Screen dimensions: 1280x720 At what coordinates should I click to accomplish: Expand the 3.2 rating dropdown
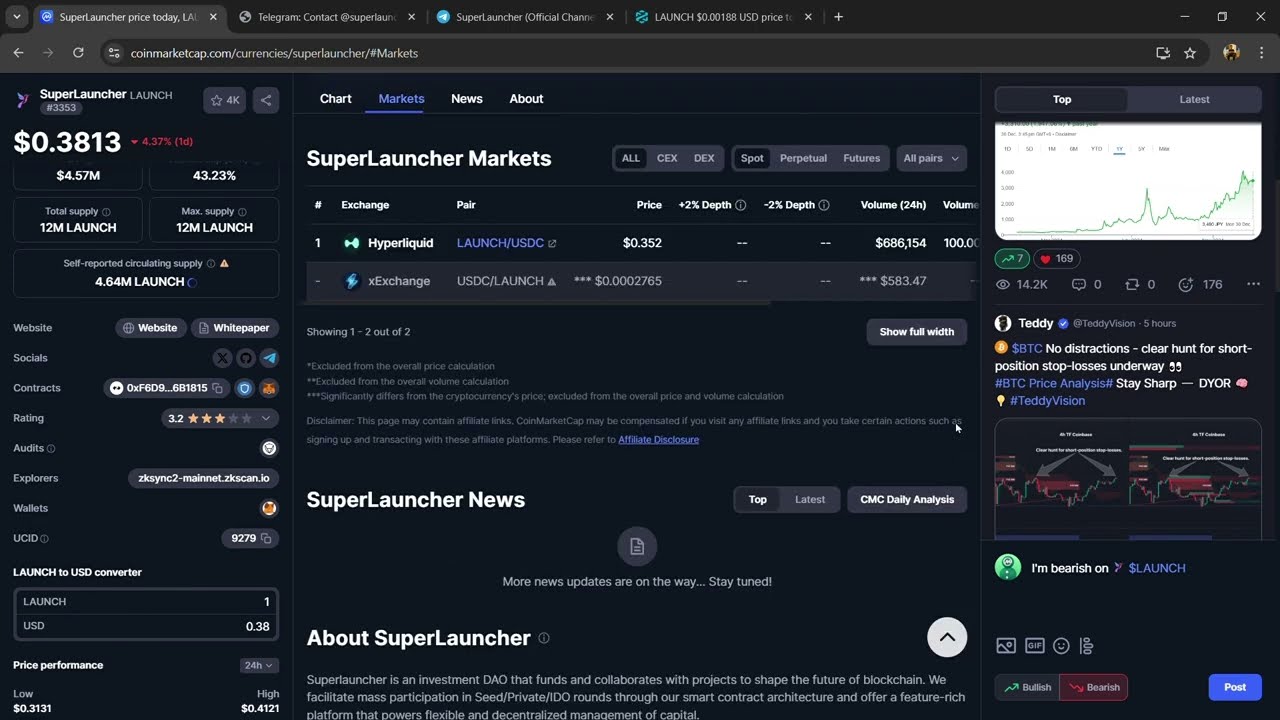click(x=219, y=418)
